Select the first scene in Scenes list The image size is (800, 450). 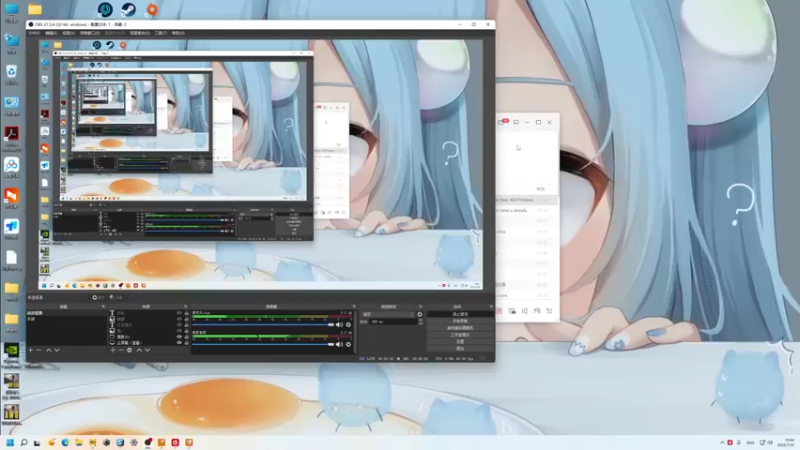click(66, 313)
